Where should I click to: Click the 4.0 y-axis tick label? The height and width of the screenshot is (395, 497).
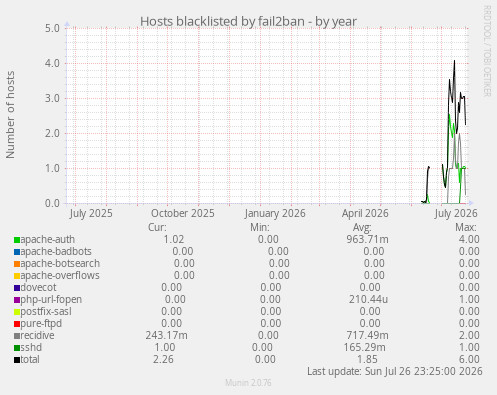click(52, 63)
